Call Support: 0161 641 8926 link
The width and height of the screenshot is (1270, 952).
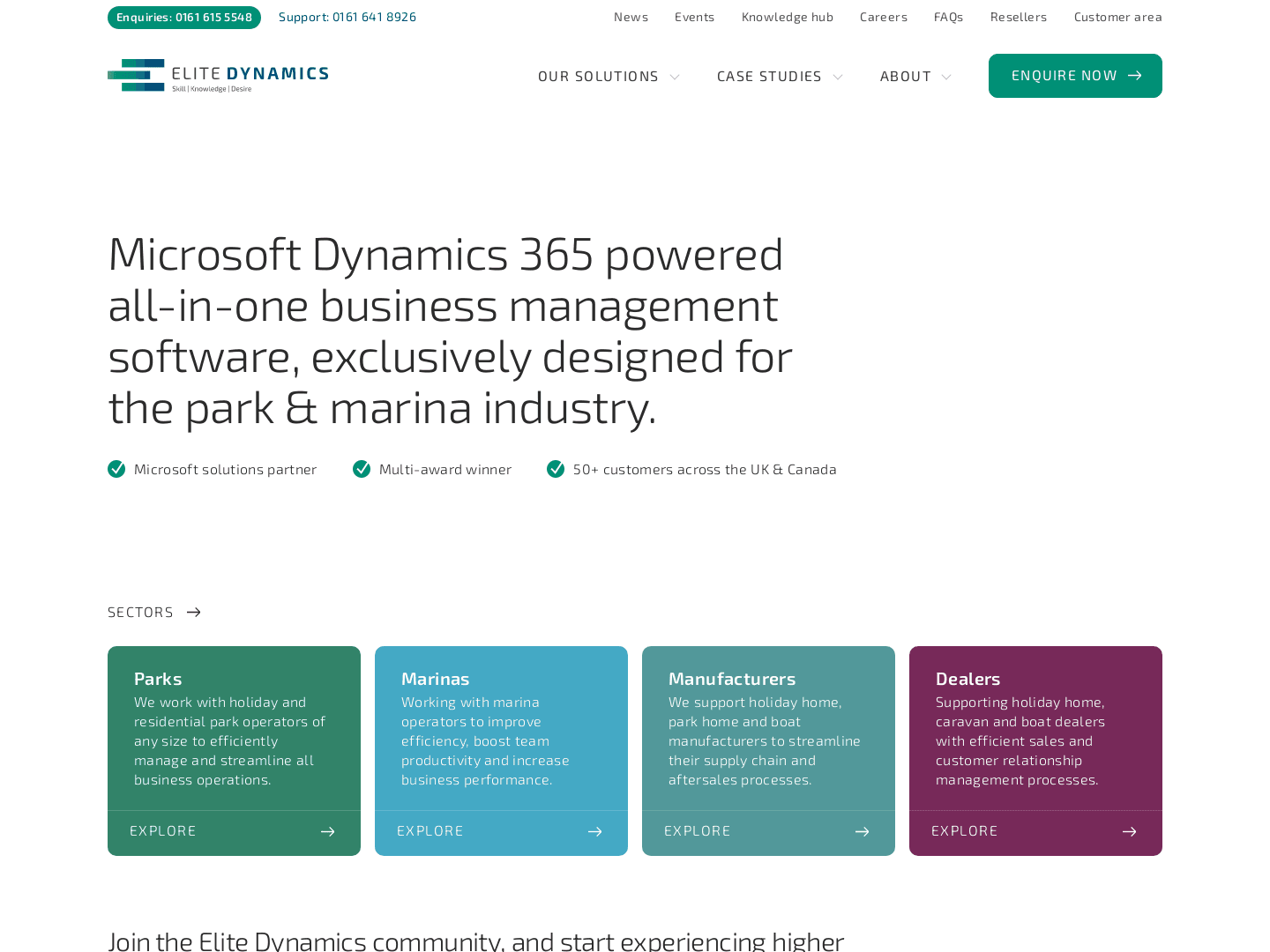[x=347, y=15]
